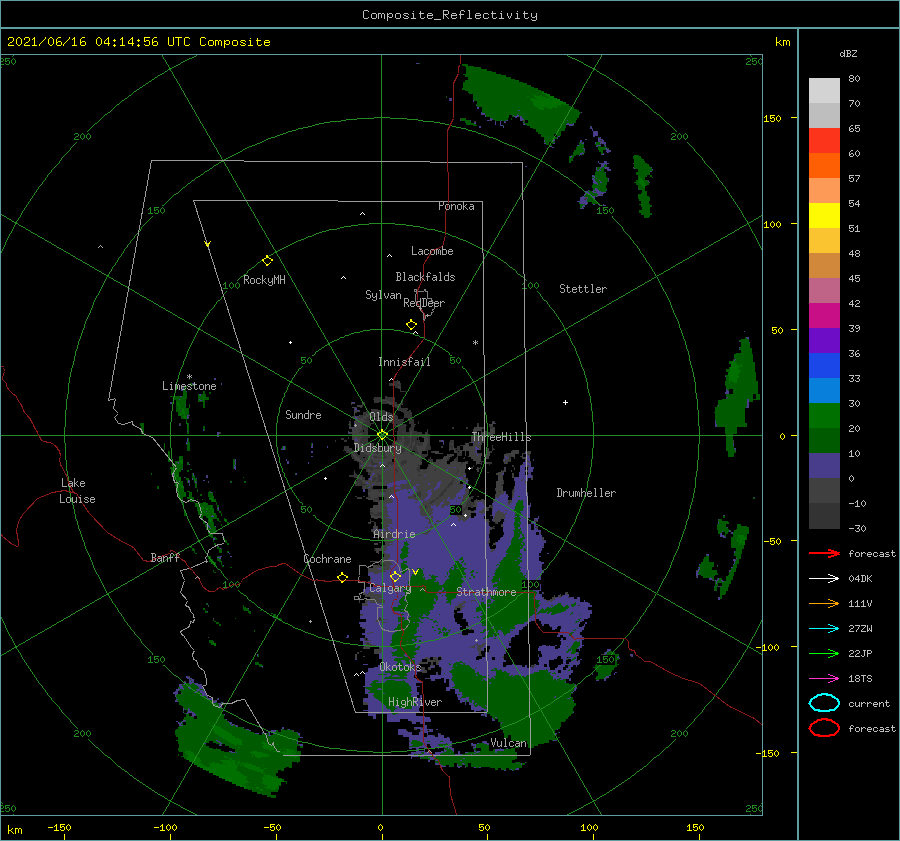Click the red forecast ellipse icon
The height and width of the screenshot is (841, 900).
tap(824, 728)
